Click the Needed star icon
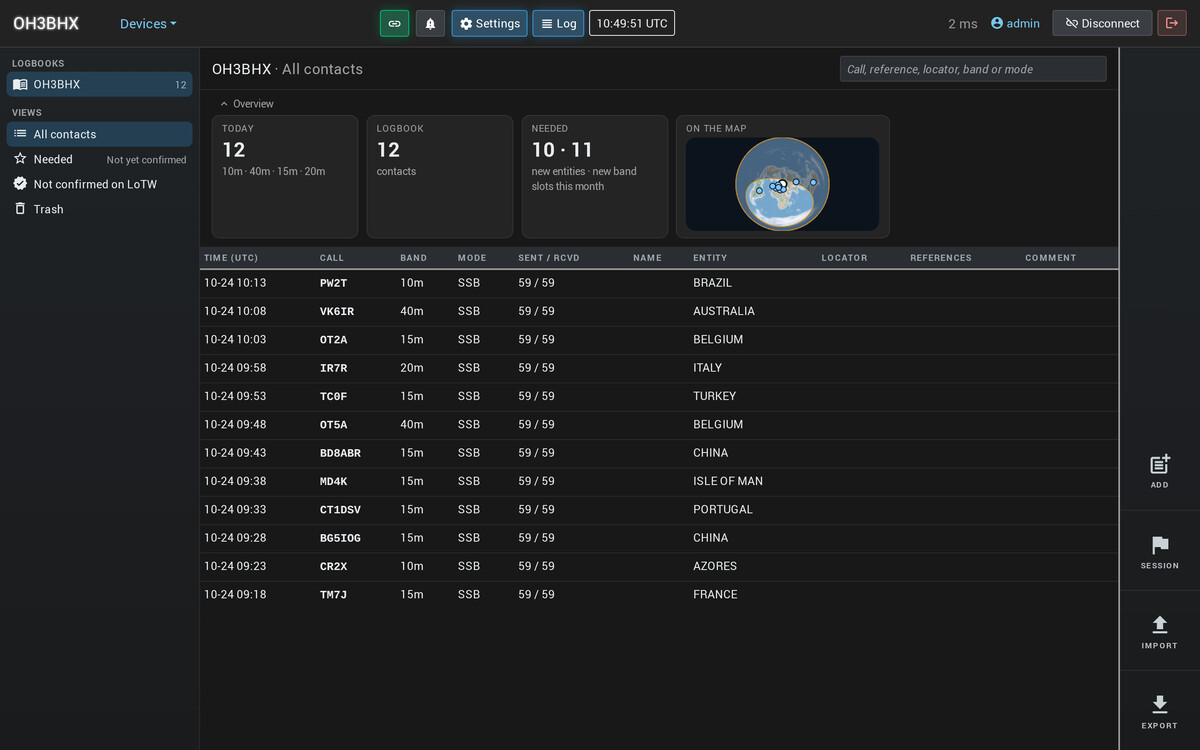This screenshot has height=750, width=1200. click(20, 159)
